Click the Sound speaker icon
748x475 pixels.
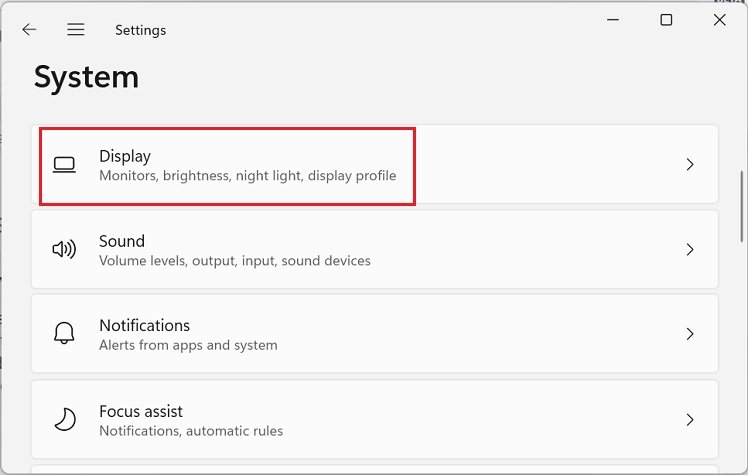(64, 250)
